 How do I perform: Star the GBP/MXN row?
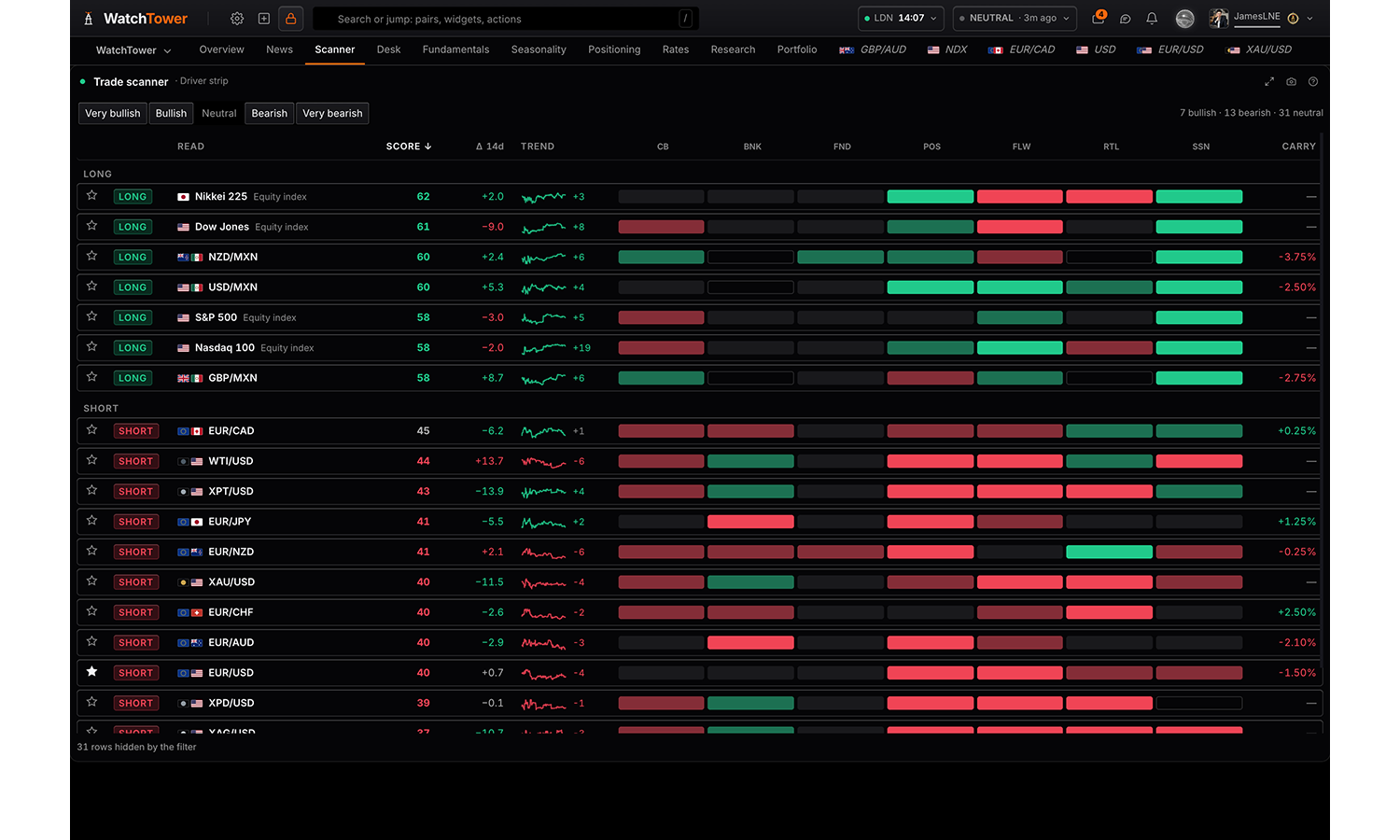click(91, 377)
